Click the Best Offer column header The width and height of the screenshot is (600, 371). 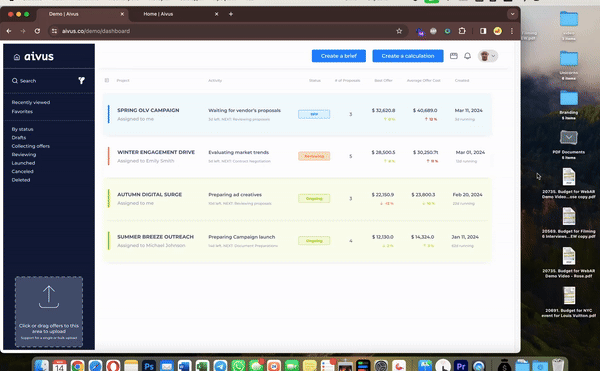pos(383,80)
